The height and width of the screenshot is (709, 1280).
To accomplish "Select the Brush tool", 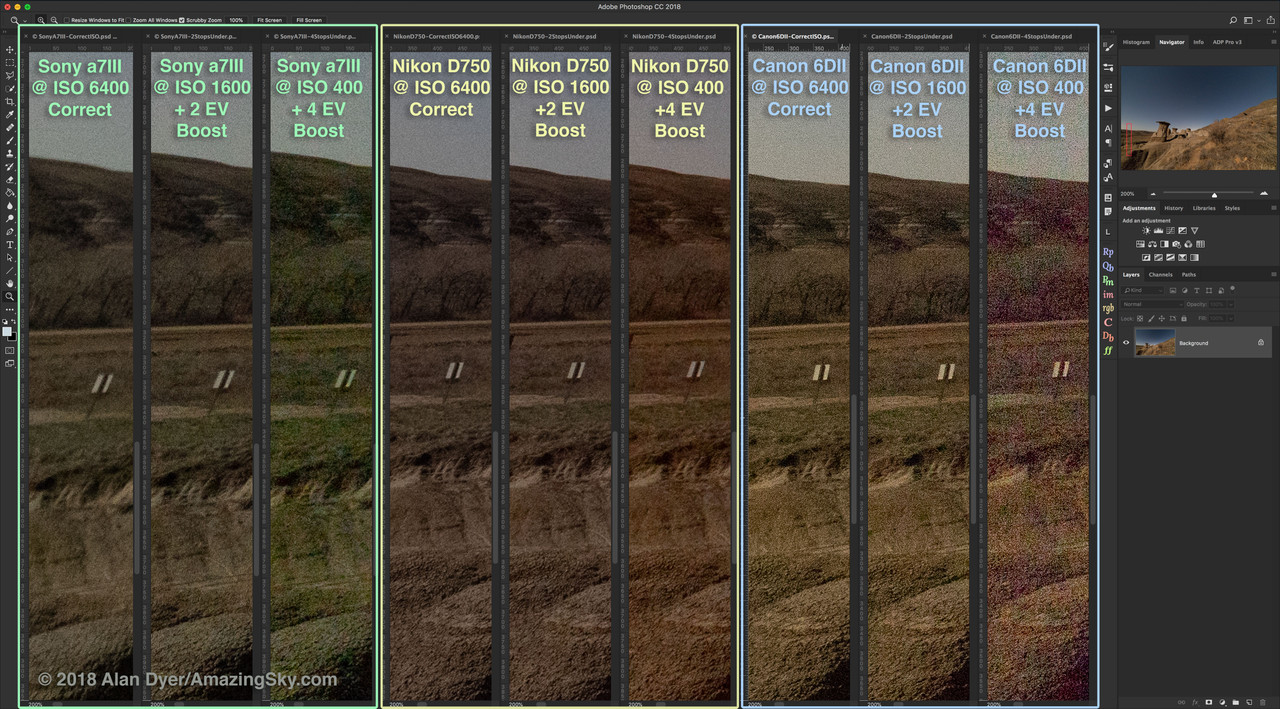I will tap(10, 140).
